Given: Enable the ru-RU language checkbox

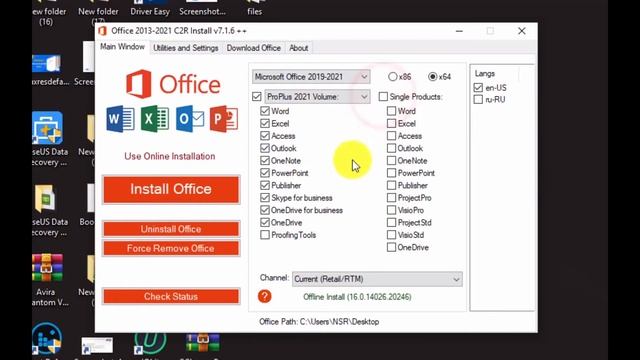Looking at the screenshot, I should point(478,100).
